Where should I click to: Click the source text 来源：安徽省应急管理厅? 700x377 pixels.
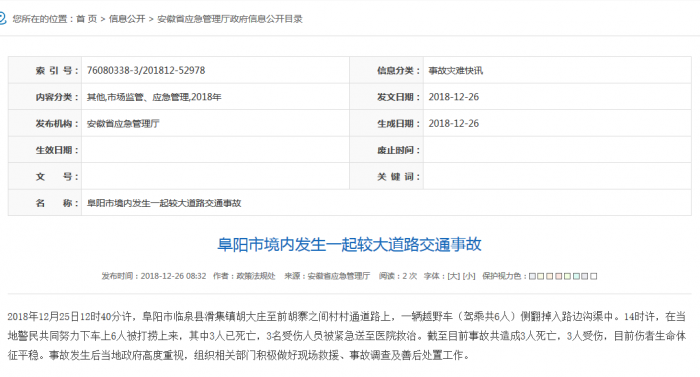[x=327, y=276]
